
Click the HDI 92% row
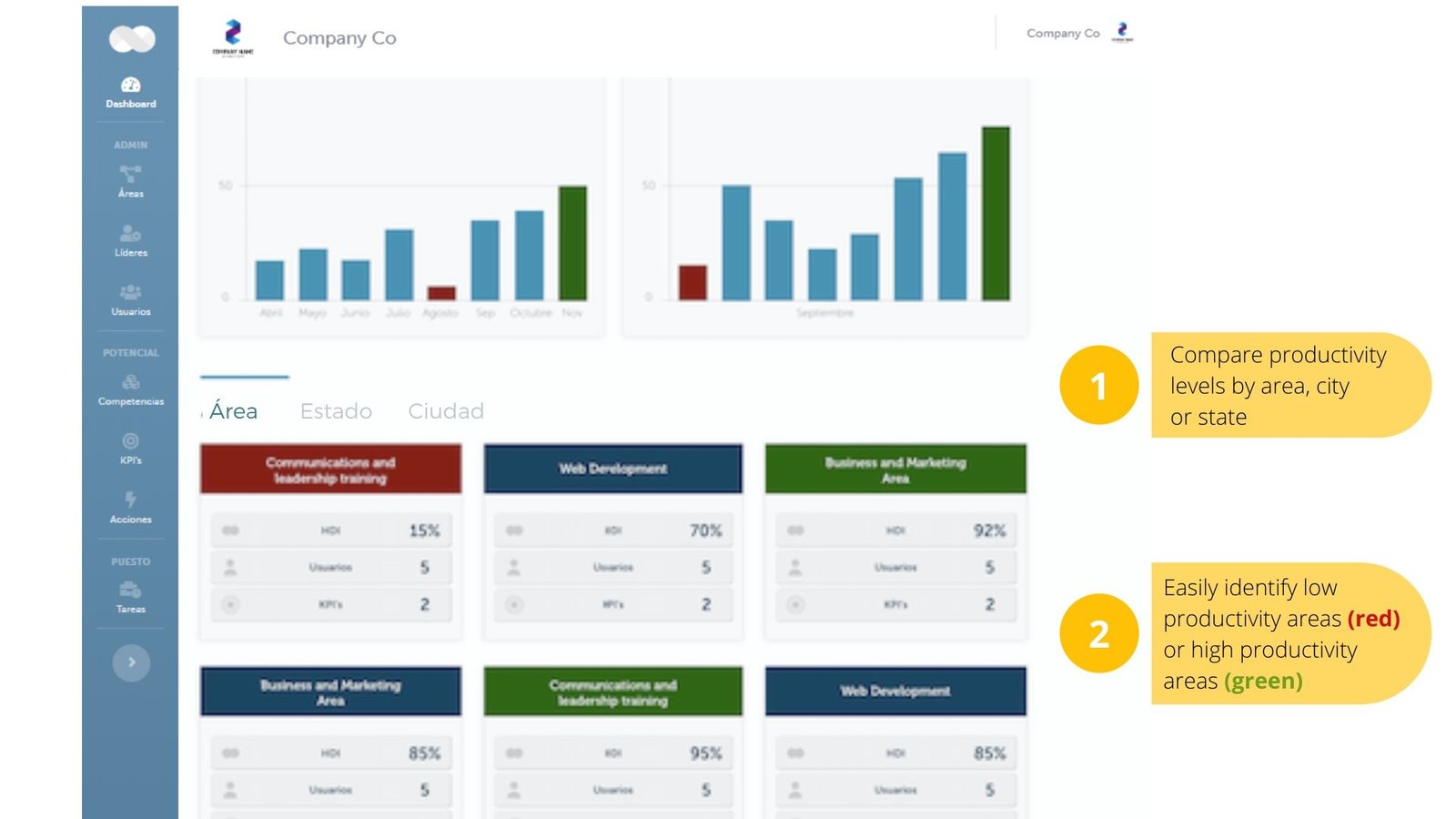click(x=895, y=531)
